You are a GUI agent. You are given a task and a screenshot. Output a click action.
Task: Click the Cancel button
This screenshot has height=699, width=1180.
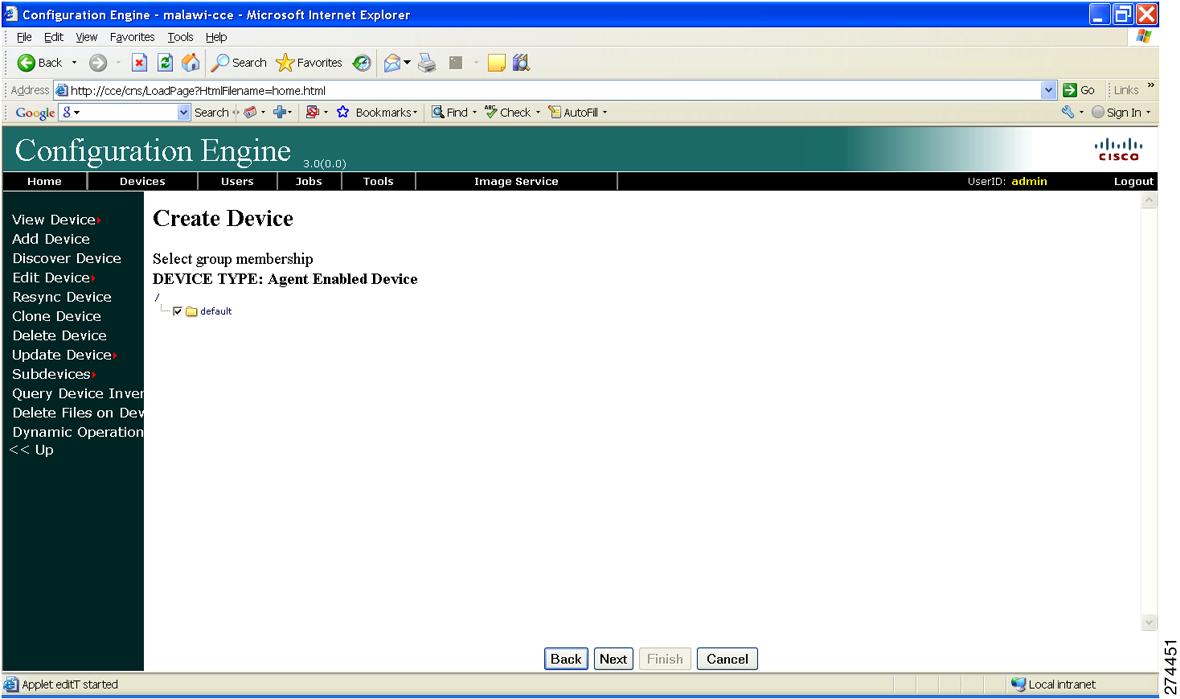click(x=727, y=659)
